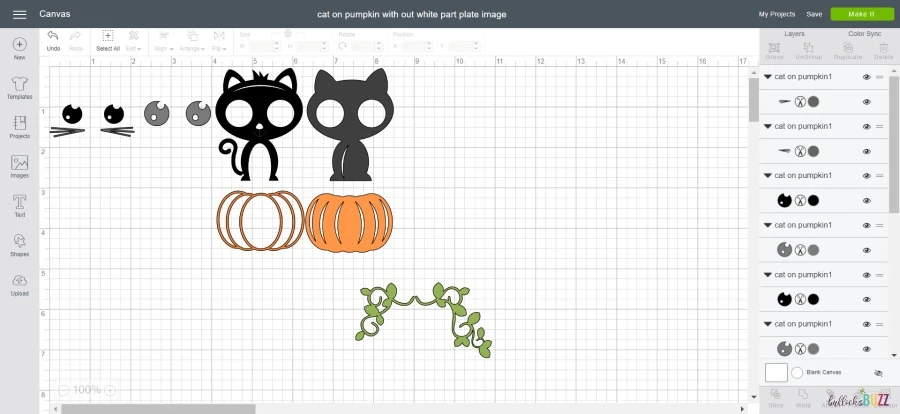900x414 pixels.
Task: Collapse the second cat on pumpkin1 group
Action: click(x=767, y=126)
